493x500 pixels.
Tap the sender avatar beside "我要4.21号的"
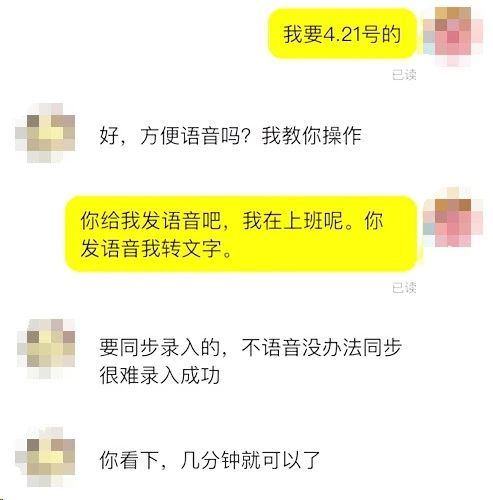pos(453,36)
